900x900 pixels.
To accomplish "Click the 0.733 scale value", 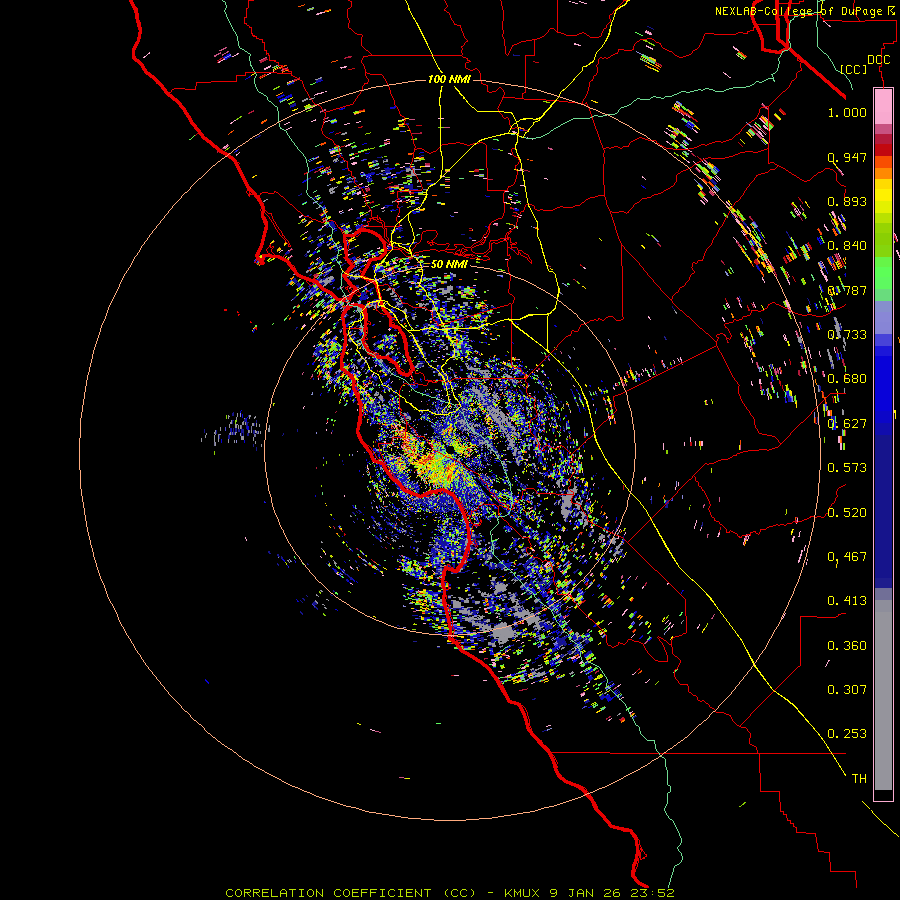I will coord(847,334).
